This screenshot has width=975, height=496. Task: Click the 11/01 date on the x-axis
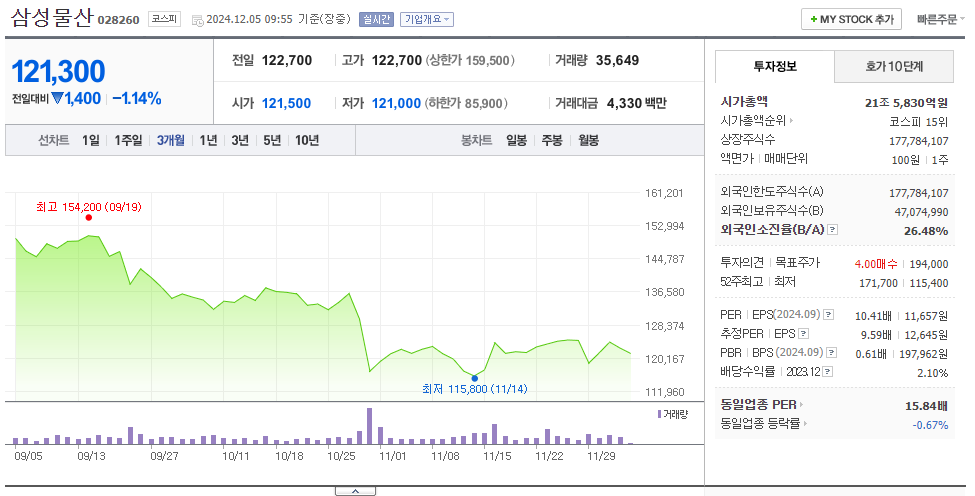392,456
